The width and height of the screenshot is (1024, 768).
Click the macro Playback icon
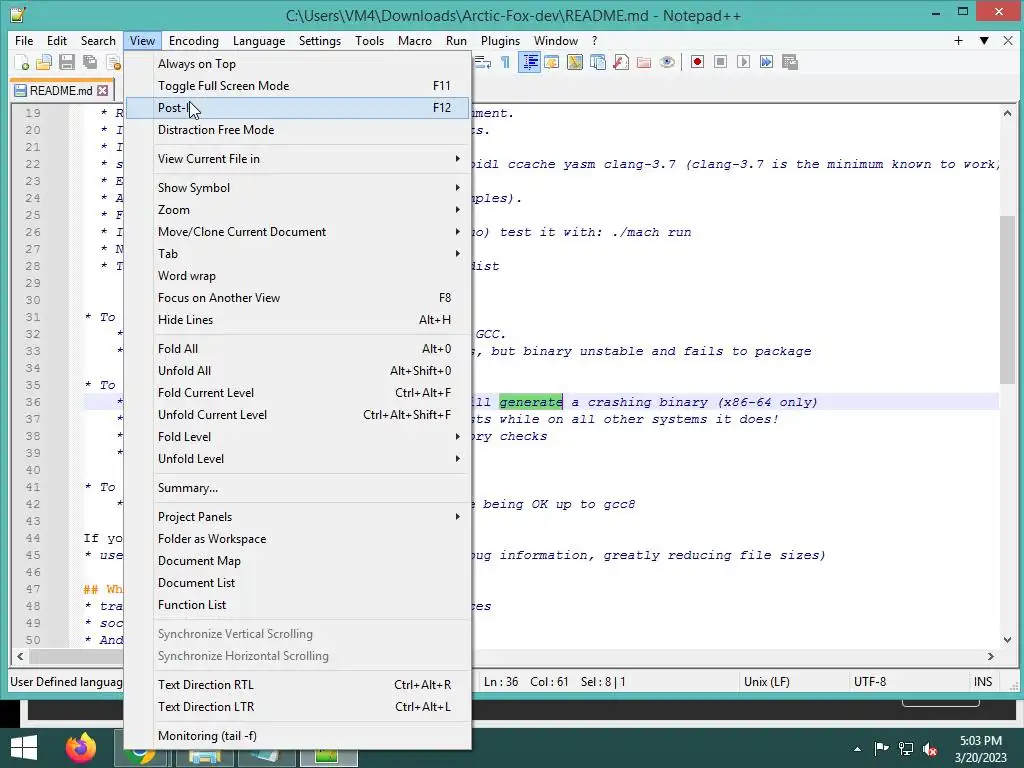point(743,62)
